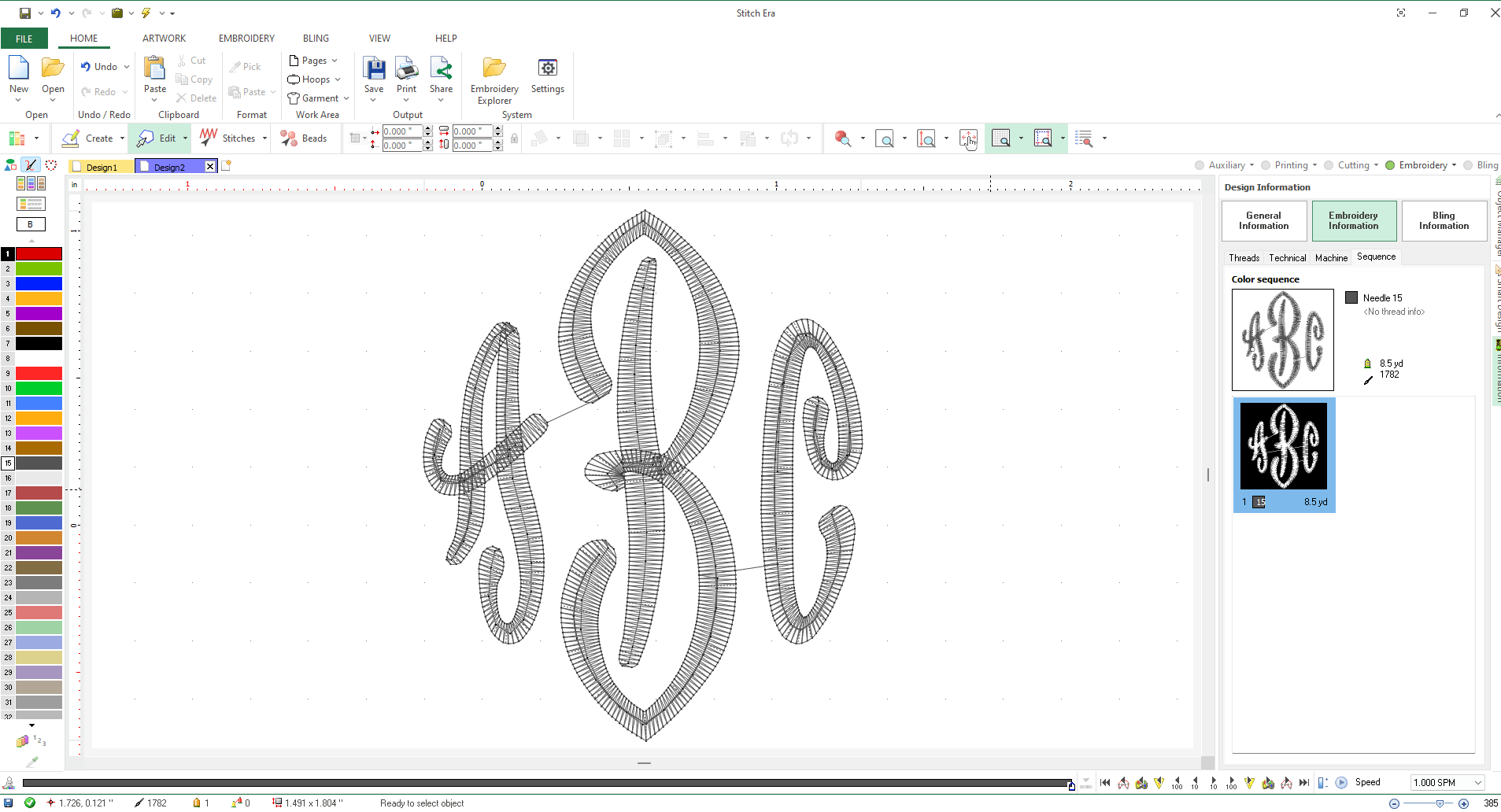The width and height of the screenshot is (1501, 812).
Task: Click the Print icon
Action: point(406,75)
